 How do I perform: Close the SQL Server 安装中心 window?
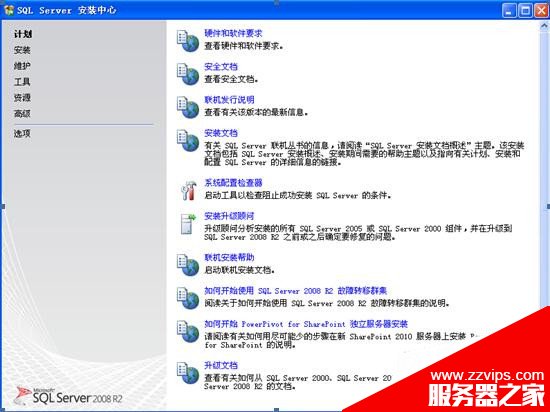tap(541, 10)
